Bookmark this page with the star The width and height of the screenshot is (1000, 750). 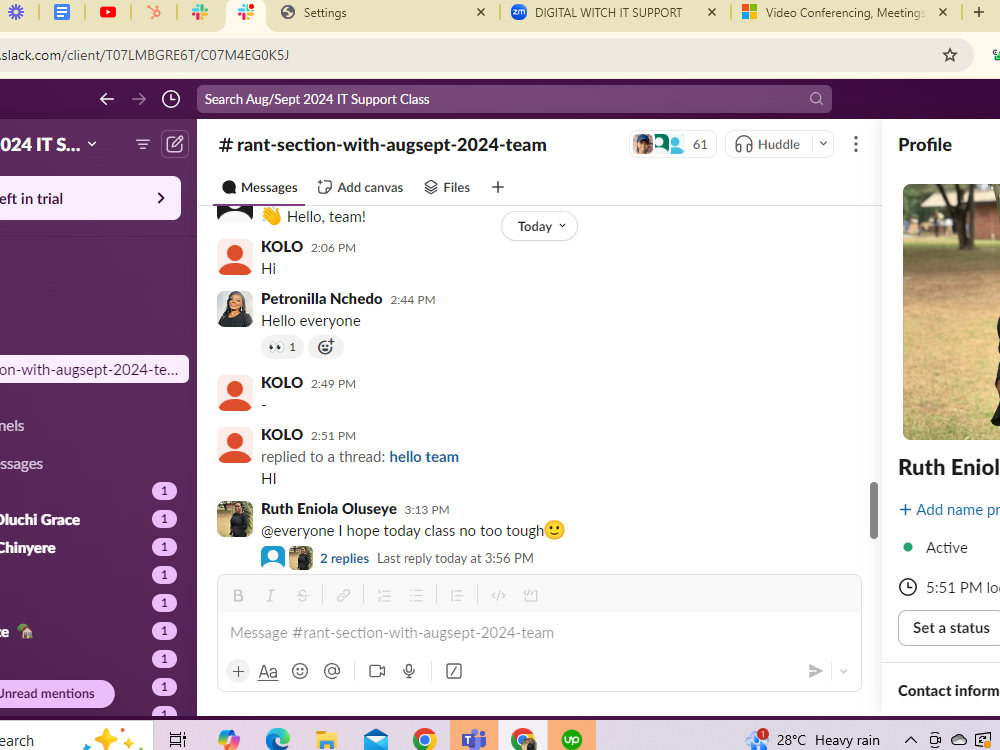(x=949, y=55)
